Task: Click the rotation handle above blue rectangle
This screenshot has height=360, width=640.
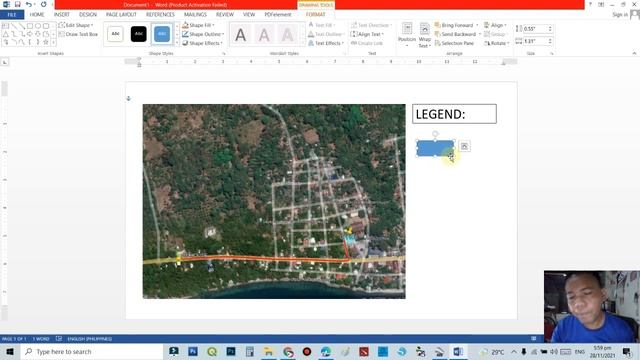Action: tap(435, 133)
